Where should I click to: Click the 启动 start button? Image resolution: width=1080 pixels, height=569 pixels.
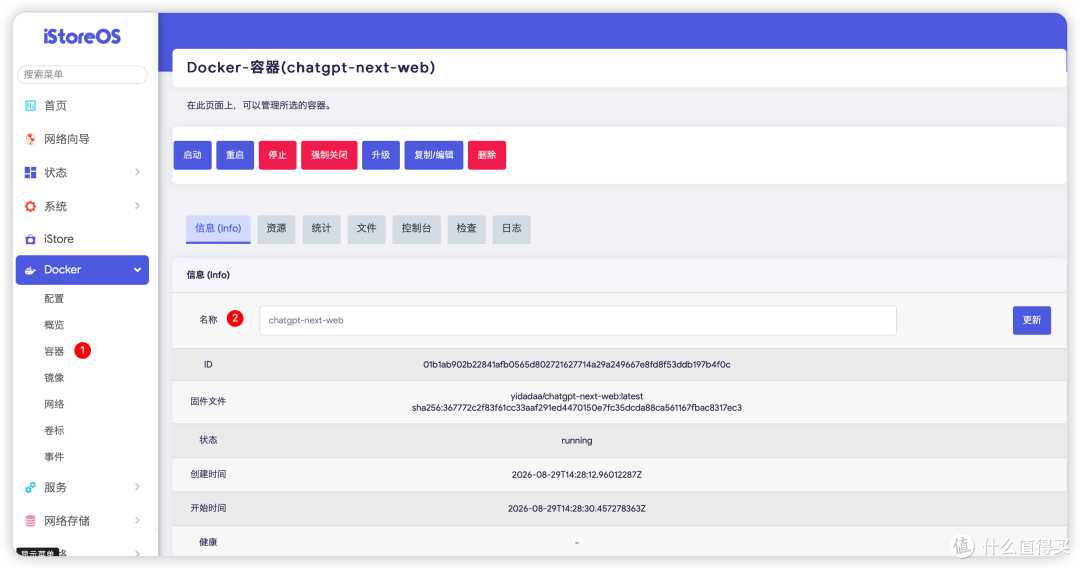coord(192,155)
